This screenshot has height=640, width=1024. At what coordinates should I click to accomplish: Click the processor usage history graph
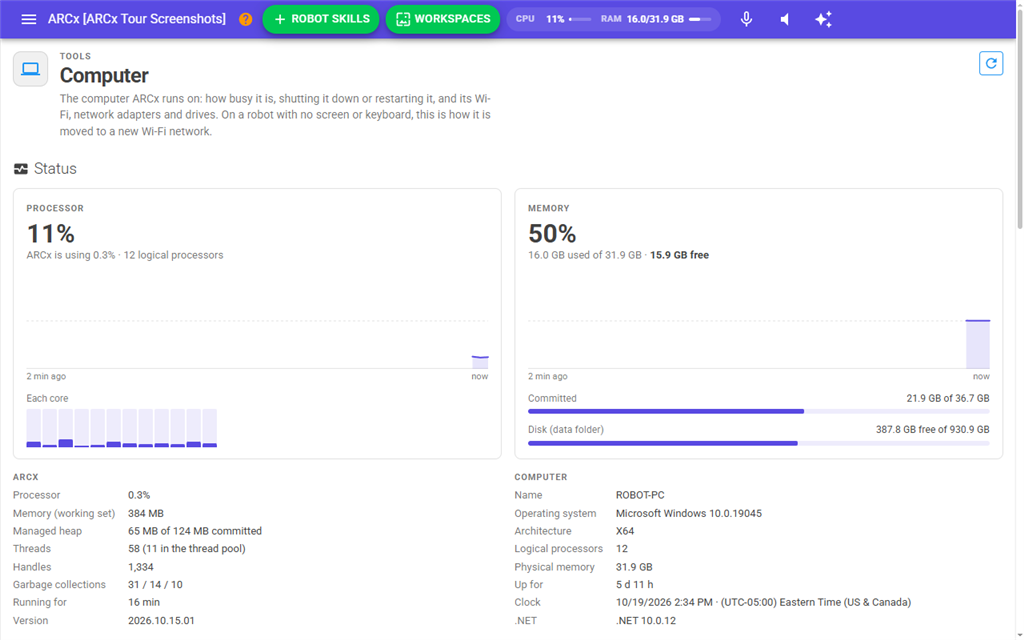point(257,321)
